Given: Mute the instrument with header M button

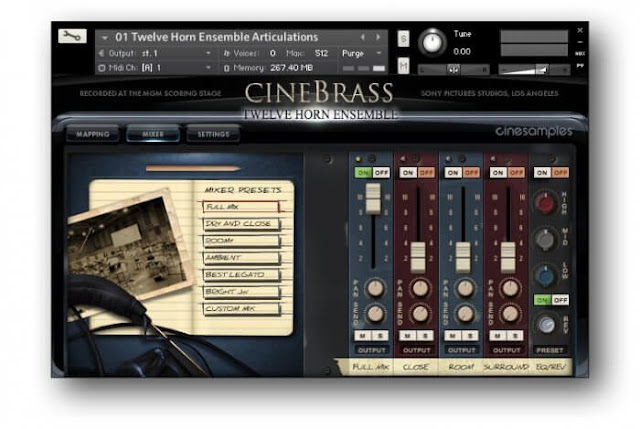Looking at the screenshot, I should (x=403, y=65).
